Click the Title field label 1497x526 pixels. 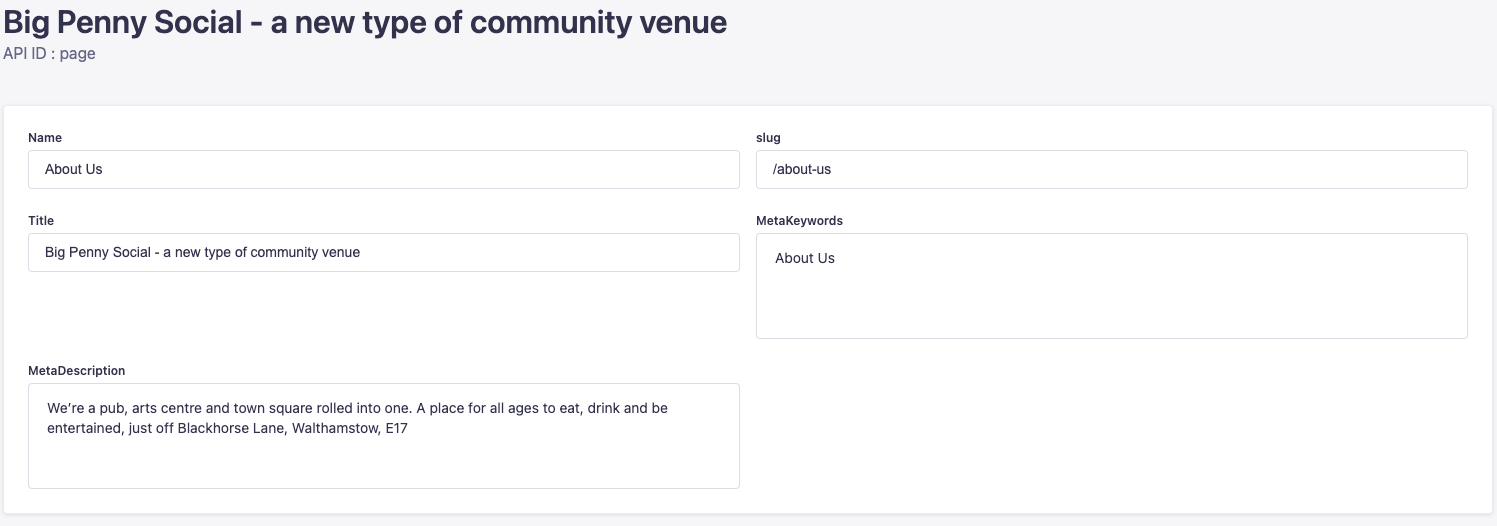click(x=41, y=220)
